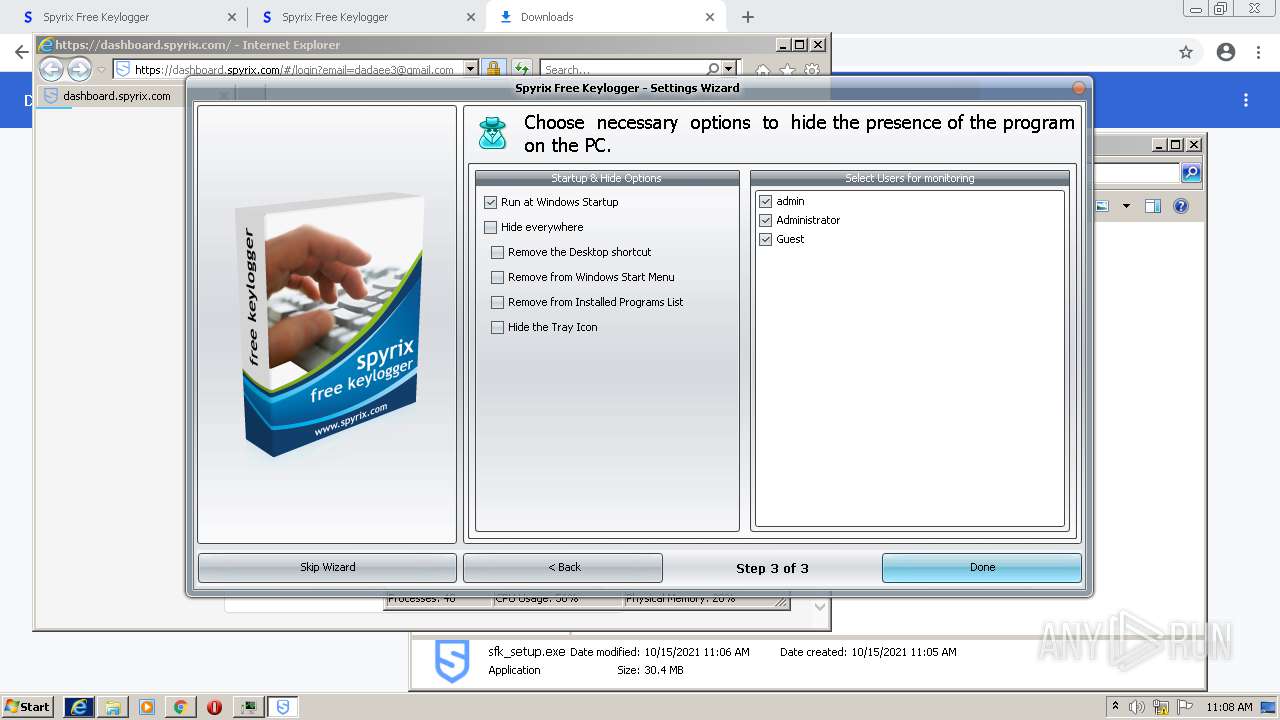Image resolution: width=1280 pixels, height=720 pixels.
Task: Open the Windows Start button
Action: 27,706
